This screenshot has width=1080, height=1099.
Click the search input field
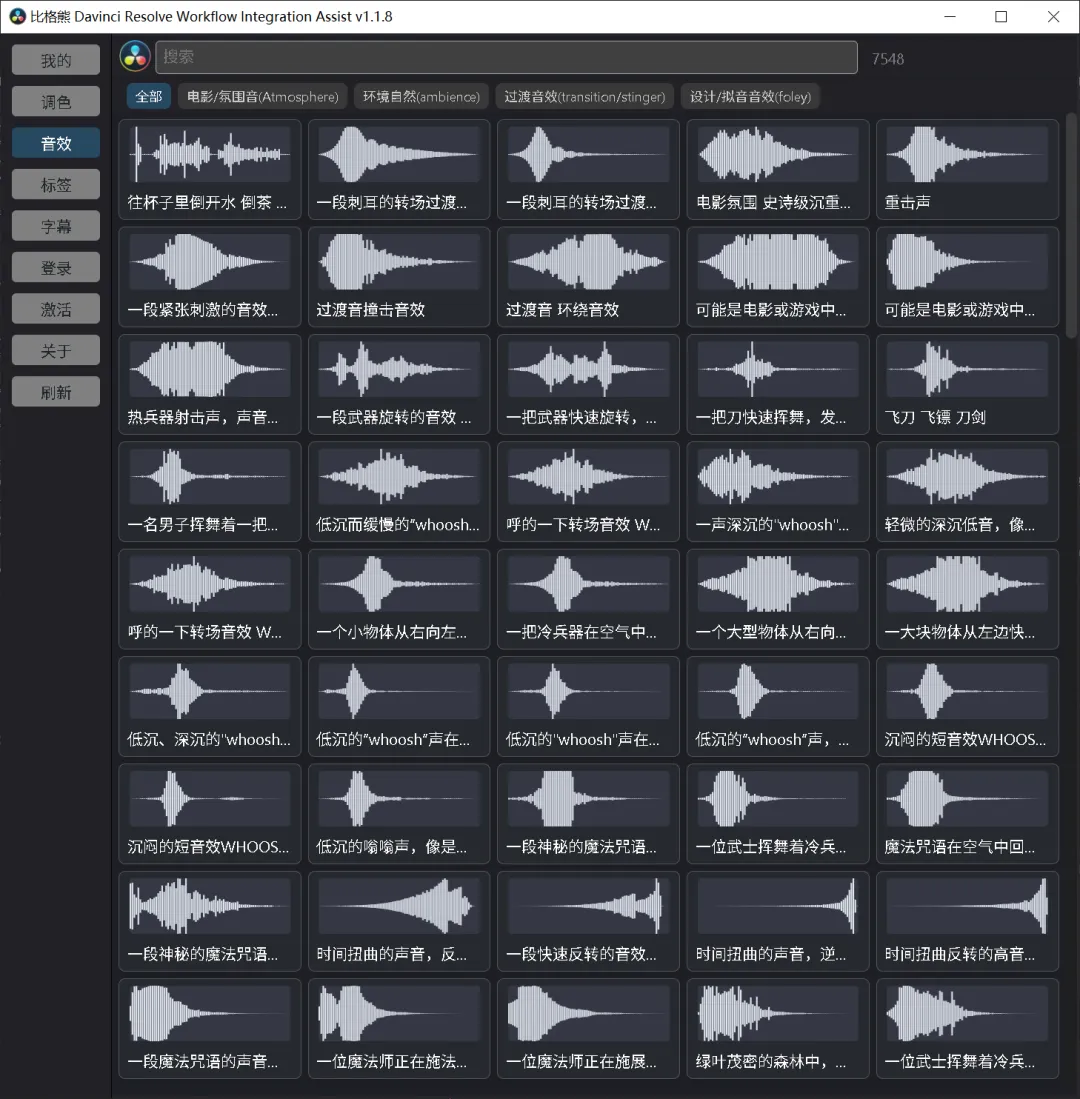506,57
